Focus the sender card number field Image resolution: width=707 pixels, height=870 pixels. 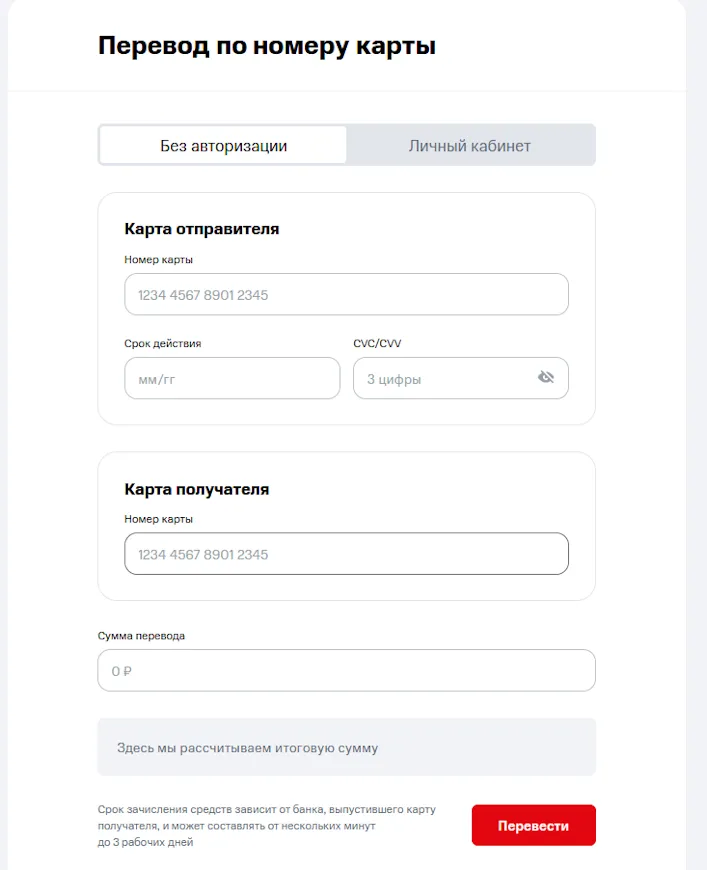click(346, 295)
